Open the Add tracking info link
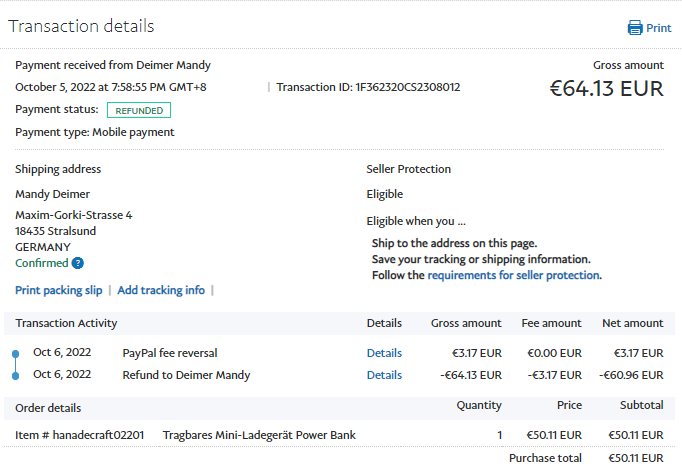The height and width of the screenshot is (471, 682). (161, 290)
